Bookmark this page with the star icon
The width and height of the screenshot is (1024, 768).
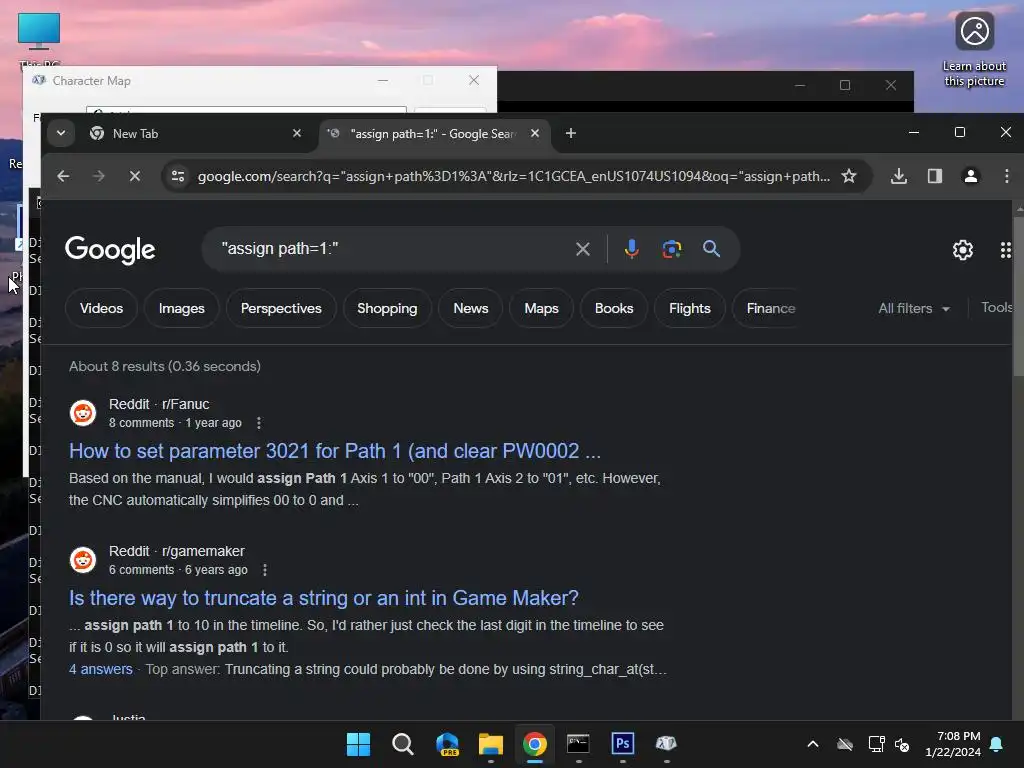pos(848,176)
